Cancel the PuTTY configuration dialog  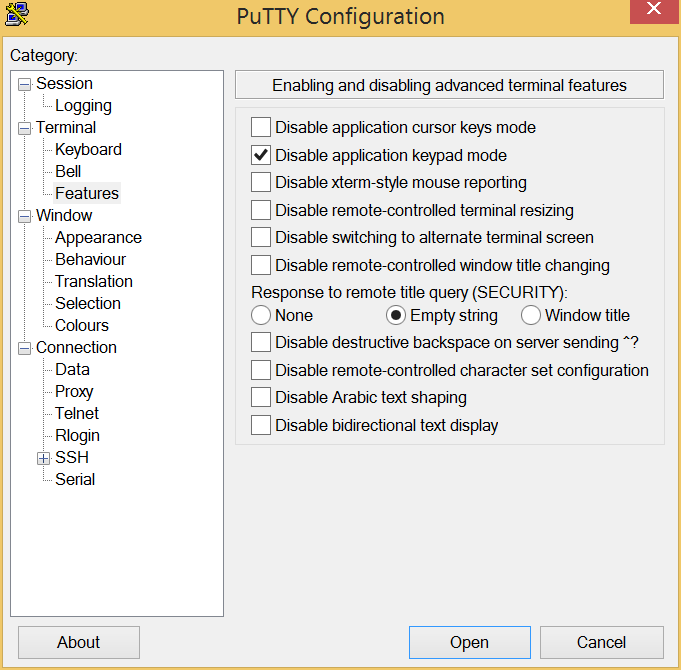pos(602,642)
